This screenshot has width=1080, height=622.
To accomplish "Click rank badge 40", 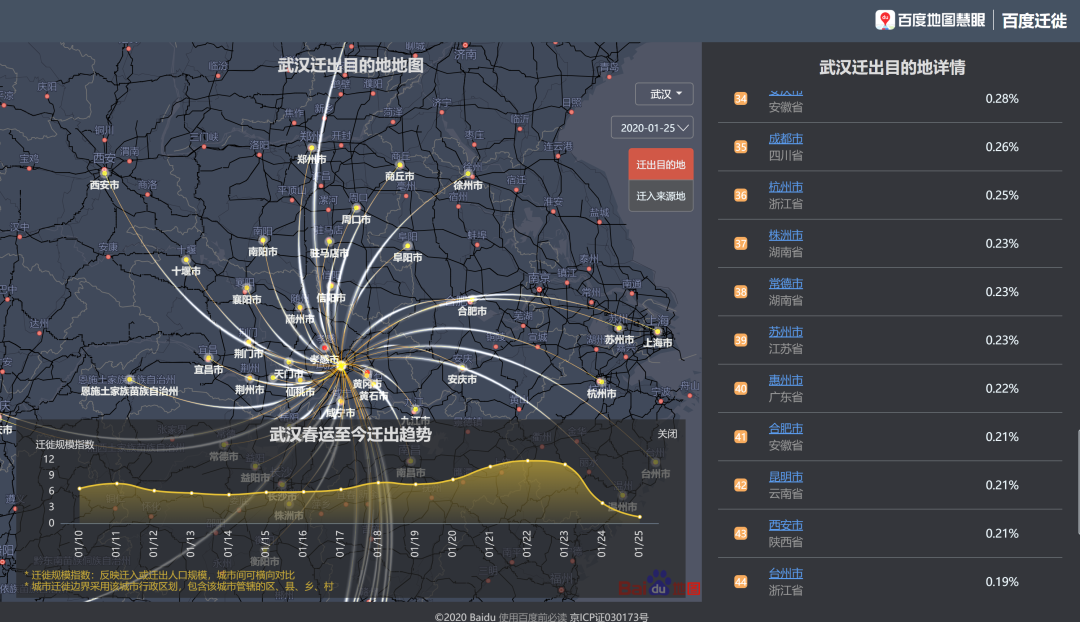I will 740,388.
